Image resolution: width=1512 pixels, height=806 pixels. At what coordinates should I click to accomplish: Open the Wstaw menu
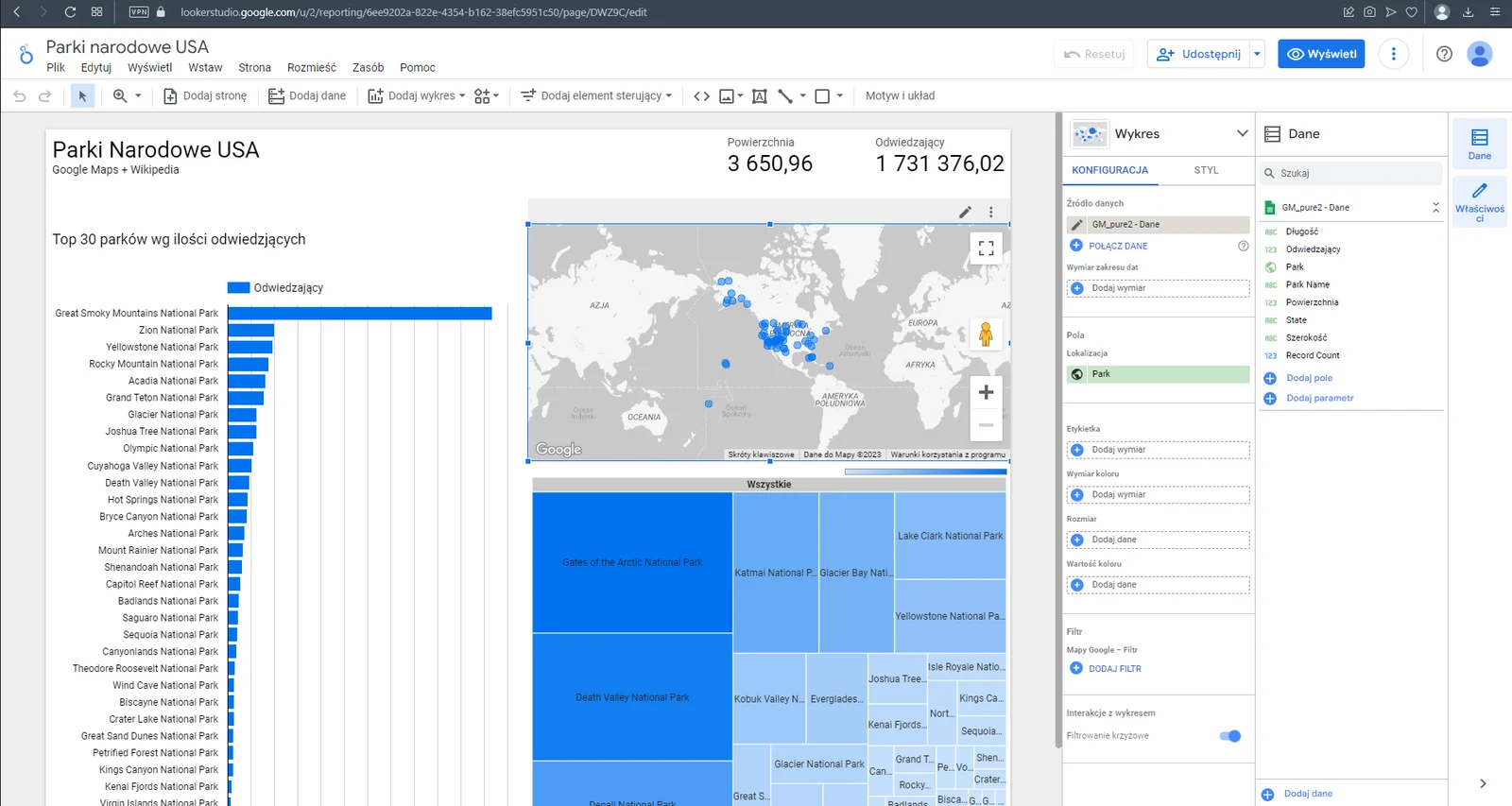[x=205, y=68]
